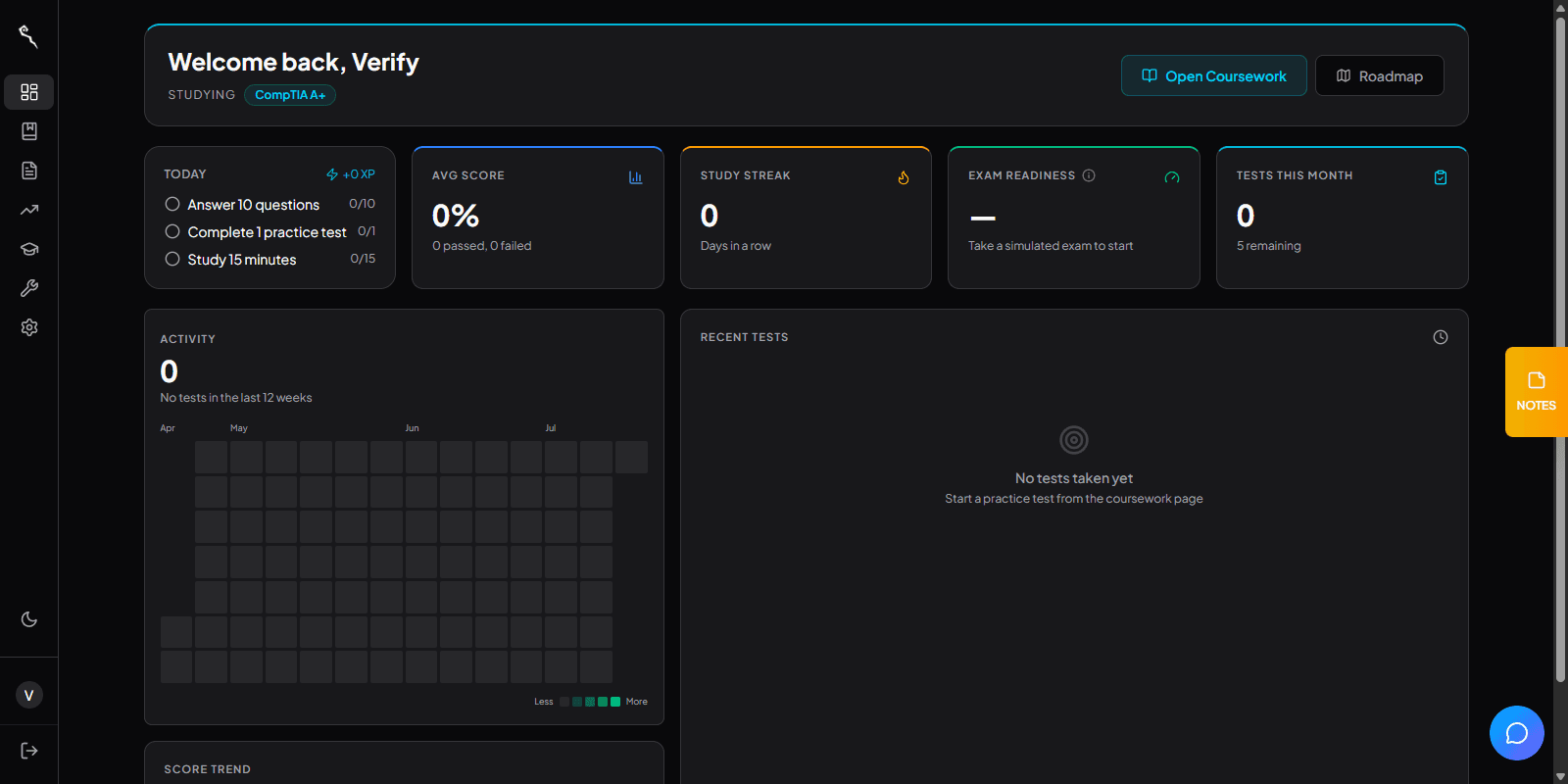Click the scrollbar down arrow
The width and height of the screenshot is (1568, 784).
point(1560,776)
